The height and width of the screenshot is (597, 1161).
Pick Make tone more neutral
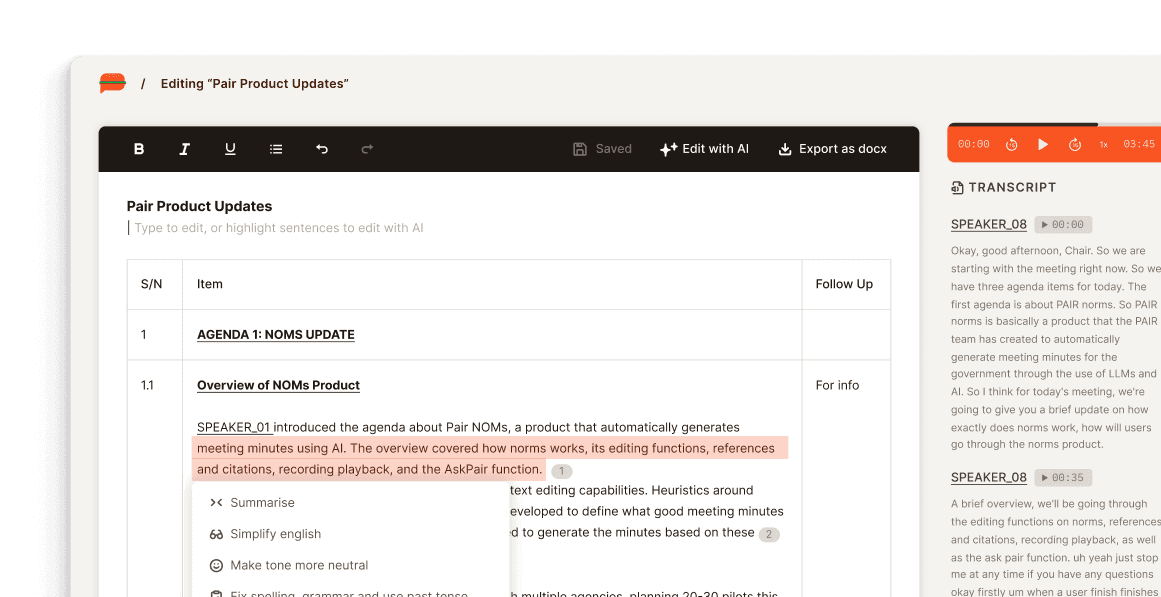tap(299, 565)
